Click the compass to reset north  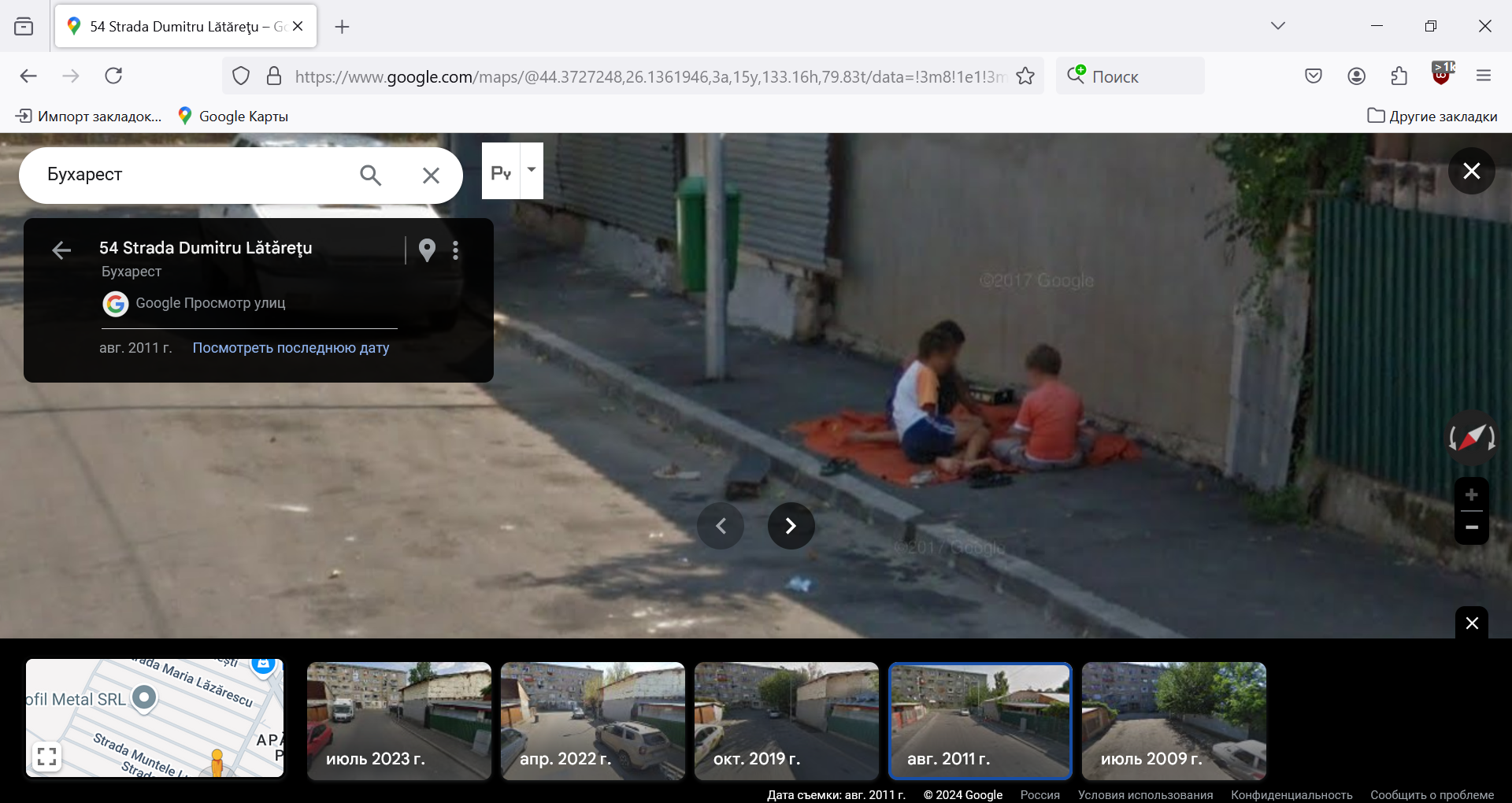click(1472, 438)
